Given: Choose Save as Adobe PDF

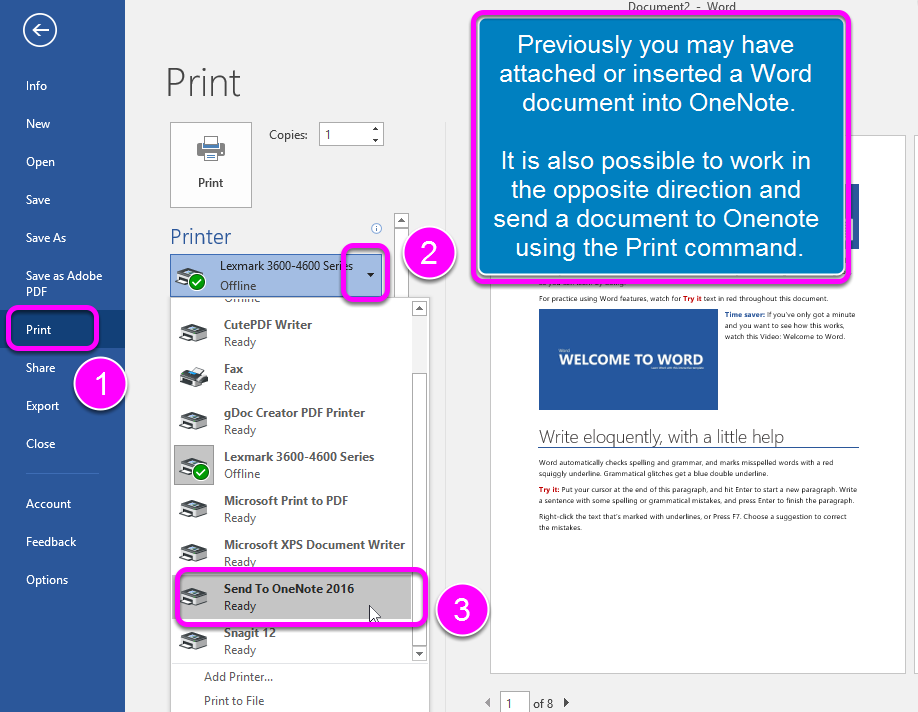Looking at the screenshot, I should [63, 283].
